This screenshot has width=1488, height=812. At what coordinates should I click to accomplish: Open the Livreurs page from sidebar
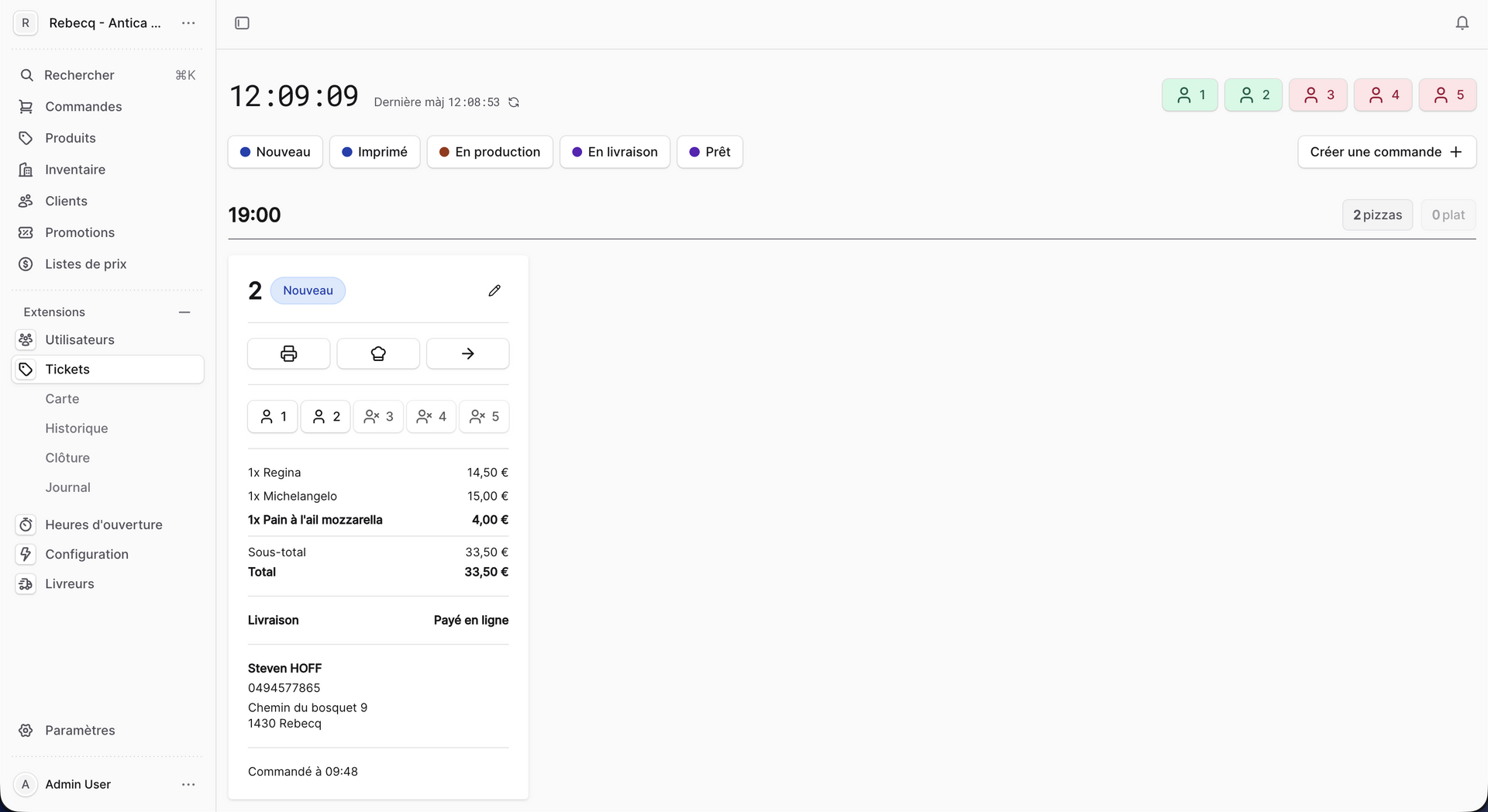(70, 584)
